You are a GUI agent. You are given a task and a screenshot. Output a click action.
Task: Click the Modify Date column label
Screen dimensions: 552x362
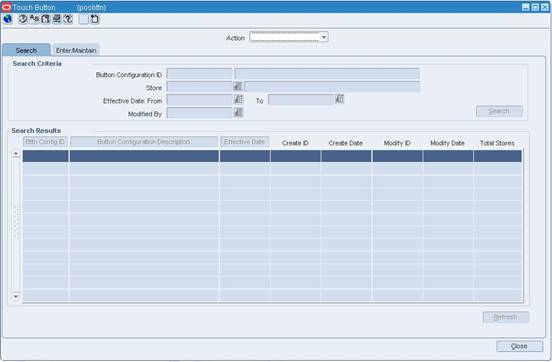pyautogui.click(x=447, y=143)
